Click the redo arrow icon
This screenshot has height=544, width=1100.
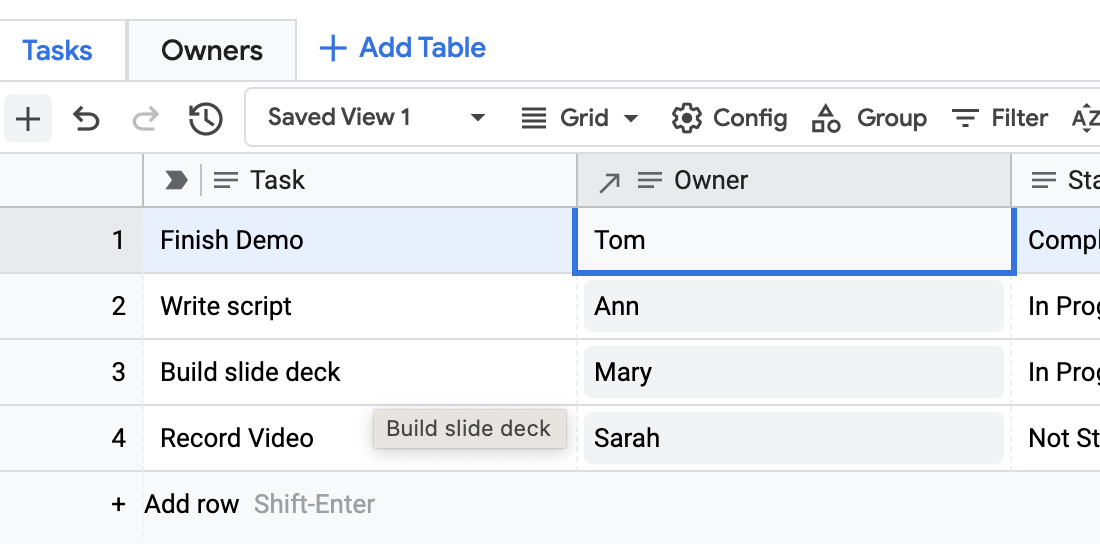pyautogui.click(x=146, y=119)
